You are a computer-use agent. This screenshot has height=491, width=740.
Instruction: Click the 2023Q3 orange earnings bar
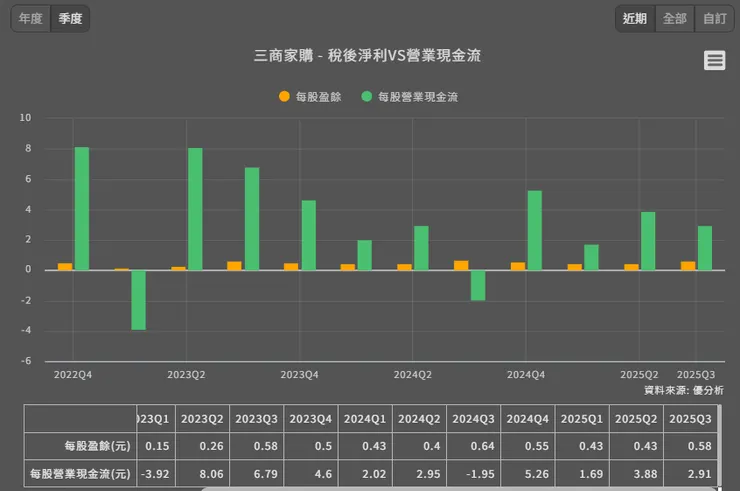(234, 266)
